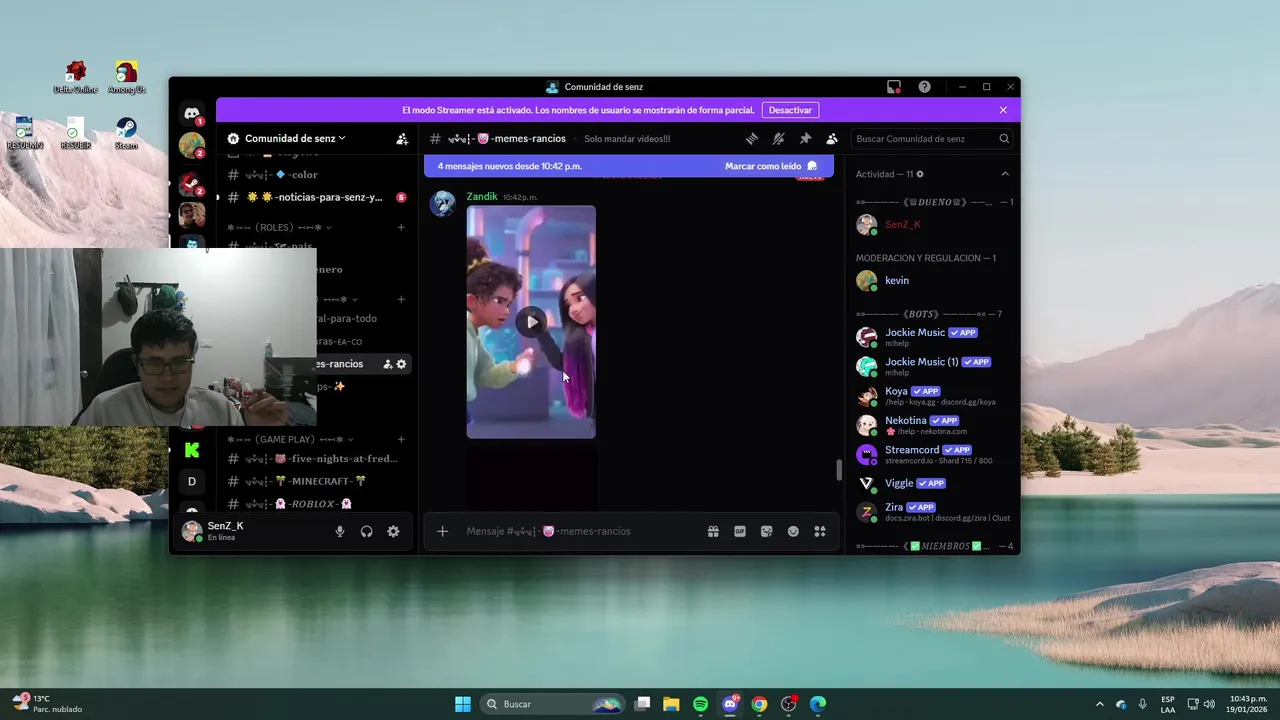
Task: Toggle headphones deafen in user panel
Action: (x=366, y=532)
